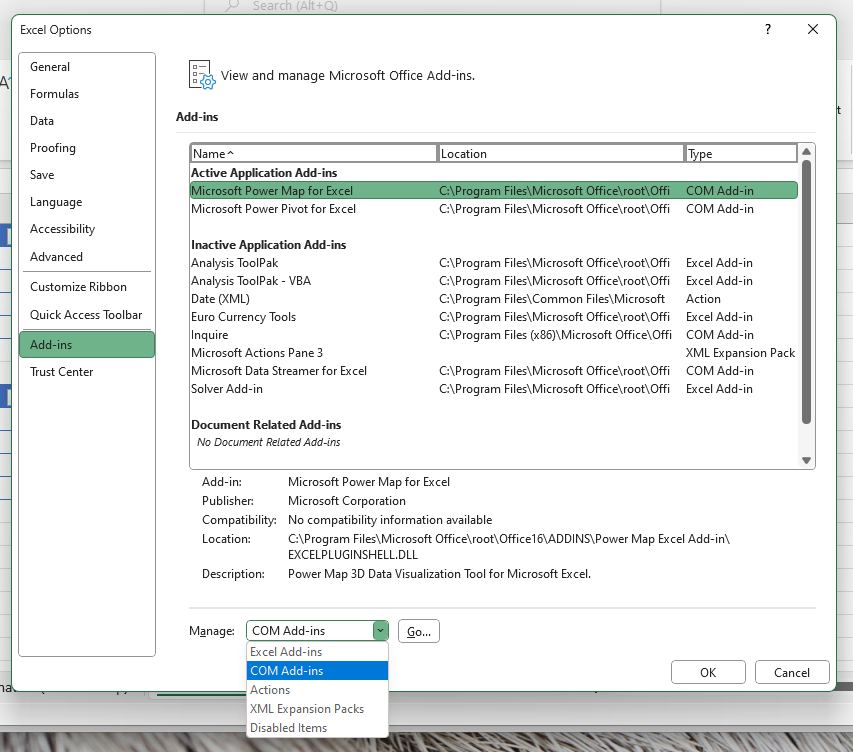
Task: Choose COM Add-ins from Manage list
Action: coord(317,671)
